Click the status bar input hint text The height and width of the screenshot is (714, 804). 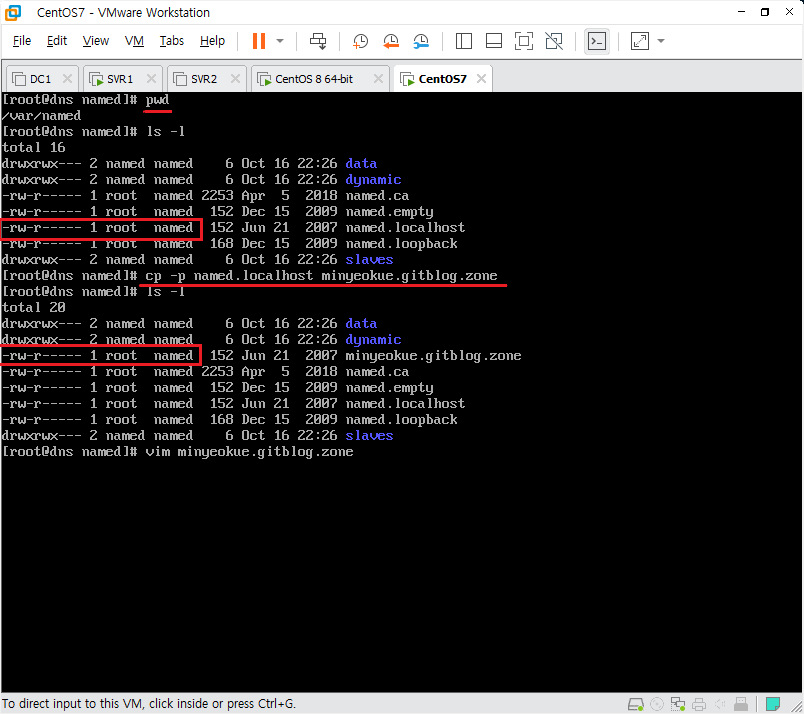point(149,704)
